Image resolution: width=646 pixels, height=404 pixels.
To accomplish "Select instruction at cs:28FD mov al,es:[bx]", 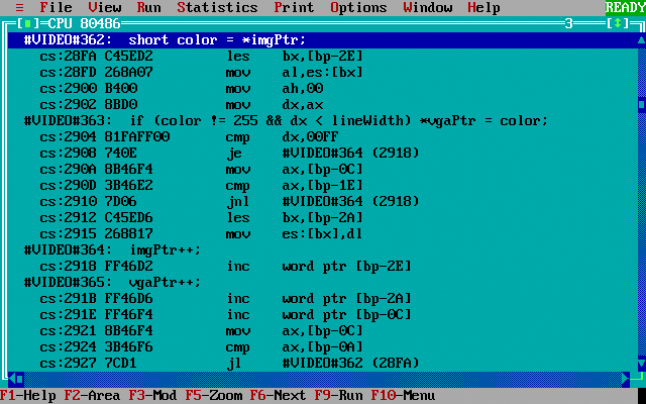I will [323, 72].
